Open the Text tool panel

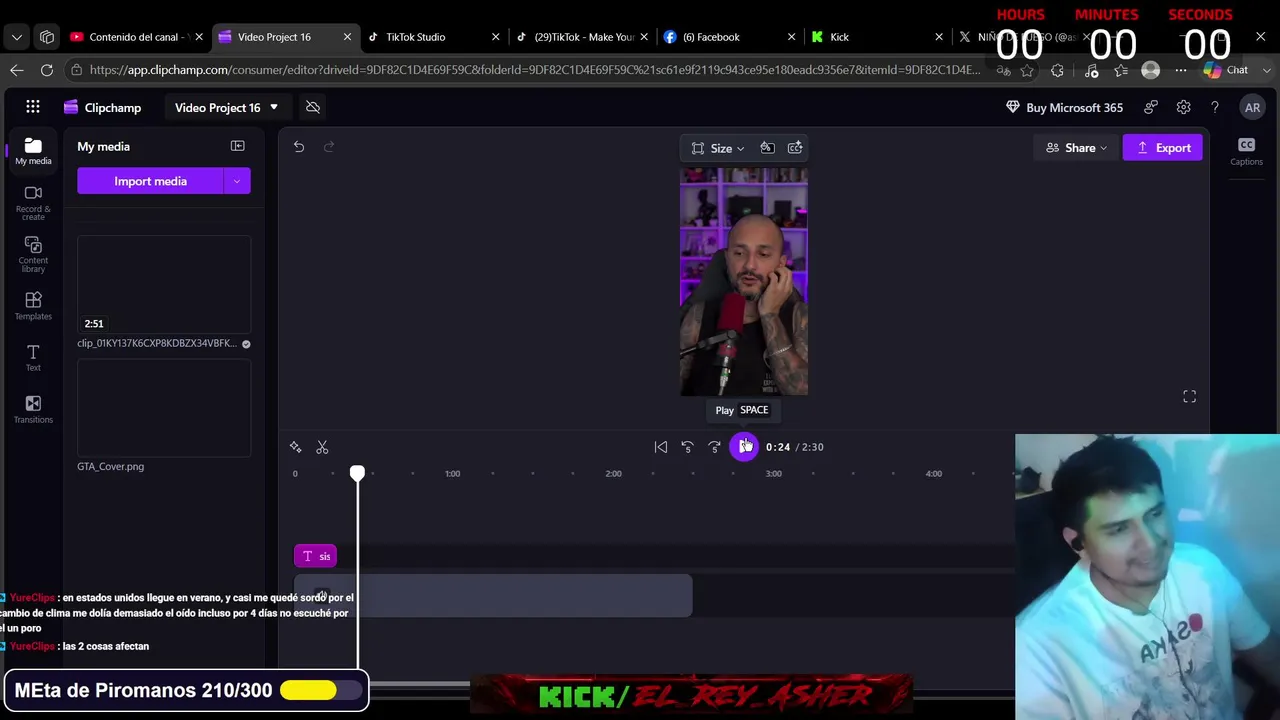click(33, 358)
